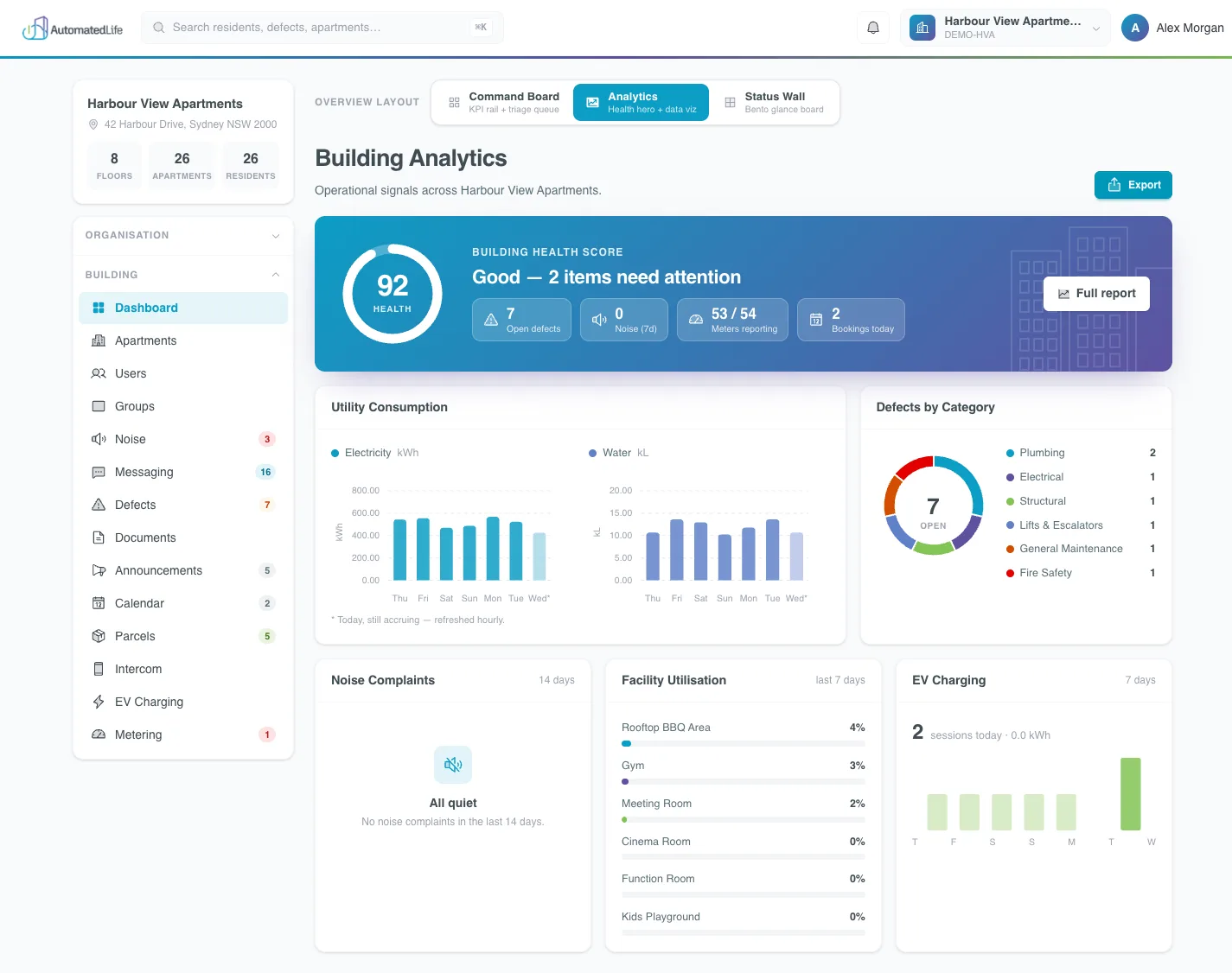Image resolution: width=1232 pixels, height=973 pixels.
Task: Click the Documents file icon in sidebar
Action: [99, 537]
